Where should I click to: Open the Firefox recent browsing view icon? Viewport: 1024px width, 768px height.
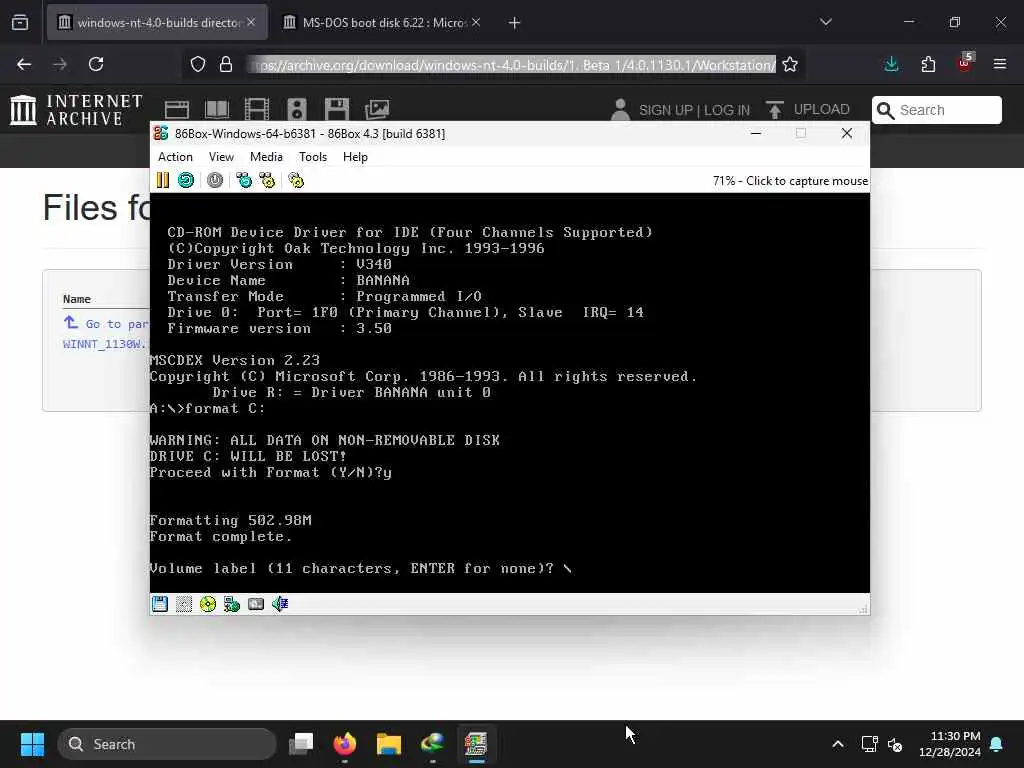[20, 23]
